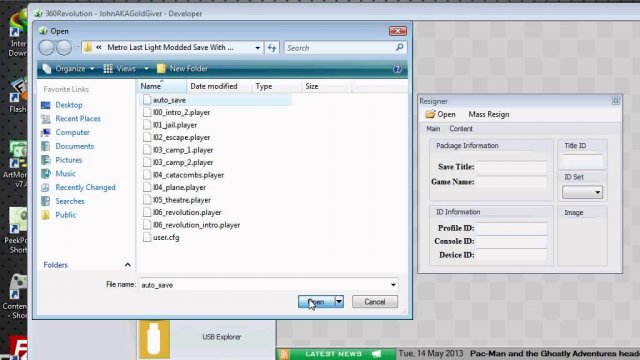This screenshot has width=640, height=360.
Task: Switch to the Main tab in Resigner
Action: click(433, 129)
